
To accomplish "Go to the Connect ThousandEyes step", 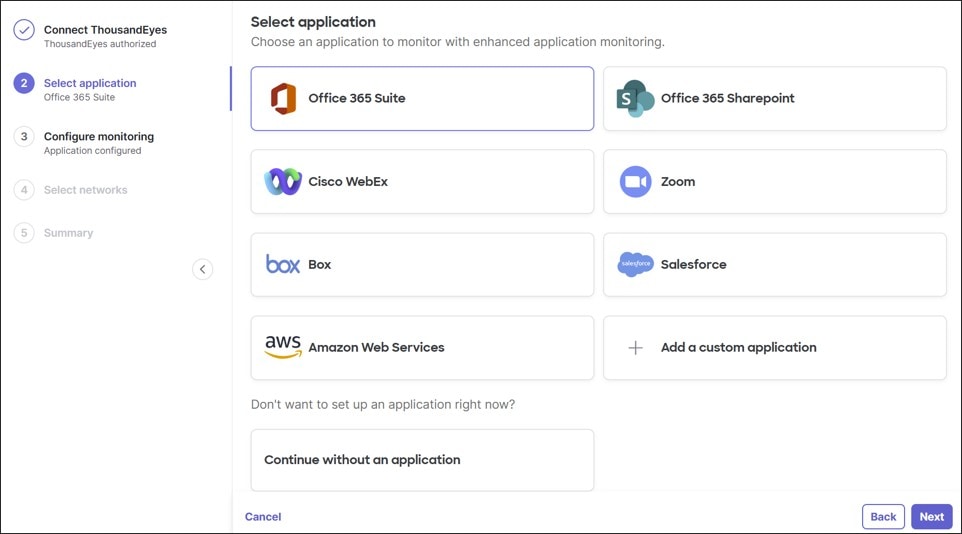I will click(x=105, y=29).
